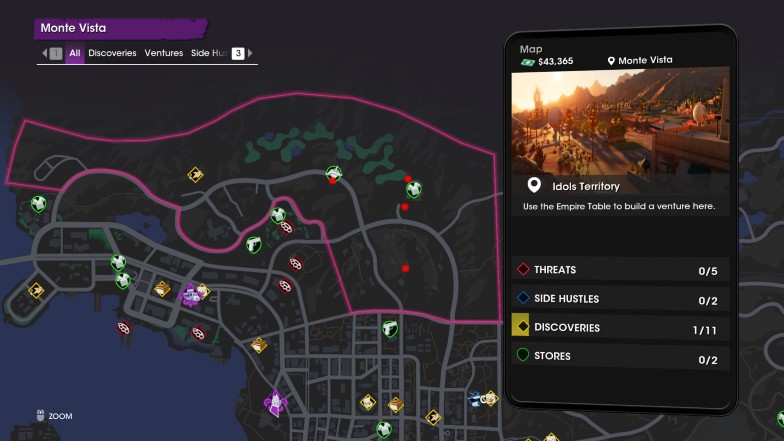Select the Threats row in the Map panel
The image size is (784, 441).
click(620, 270)
